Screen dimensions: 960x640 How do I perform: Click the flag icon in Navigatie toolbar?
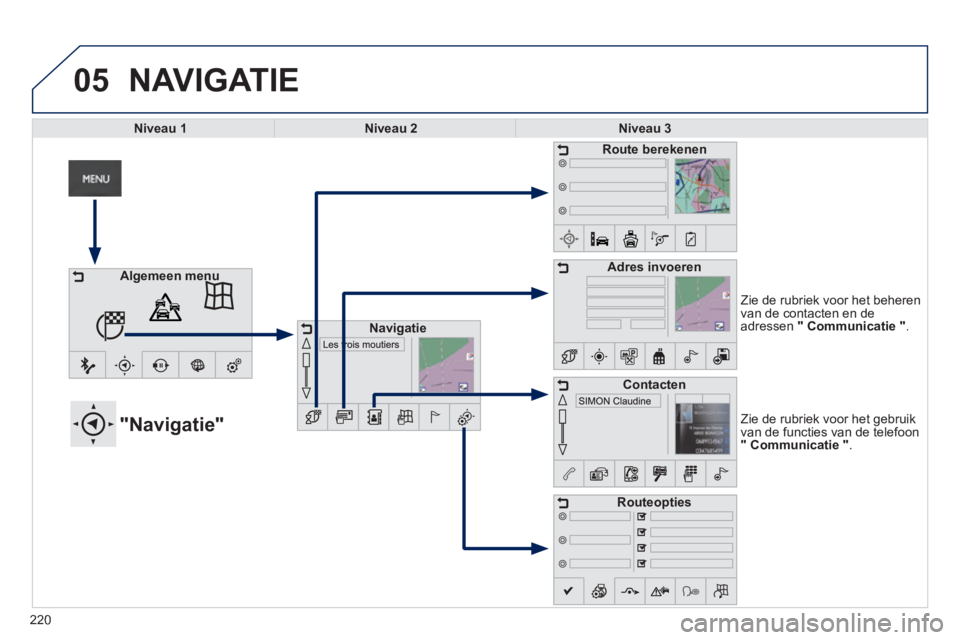(435, 417)
